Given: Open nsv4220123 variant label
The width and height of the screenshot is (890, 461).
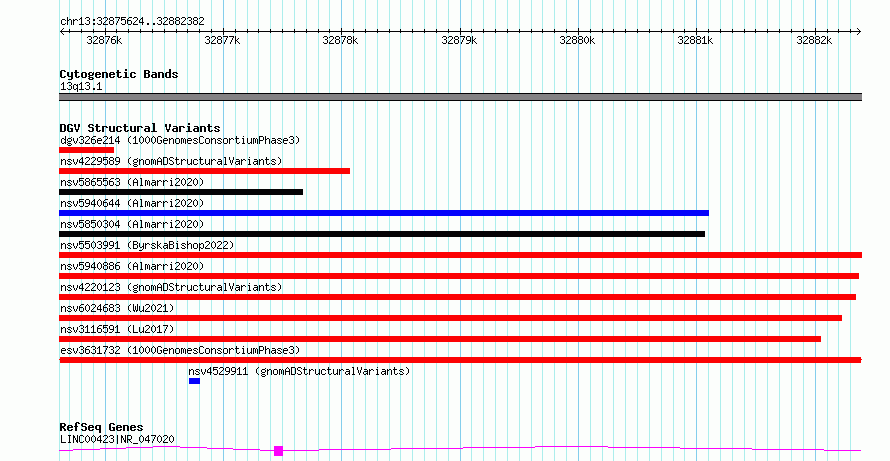Looking at the screenshot, I should pos(171,287).
